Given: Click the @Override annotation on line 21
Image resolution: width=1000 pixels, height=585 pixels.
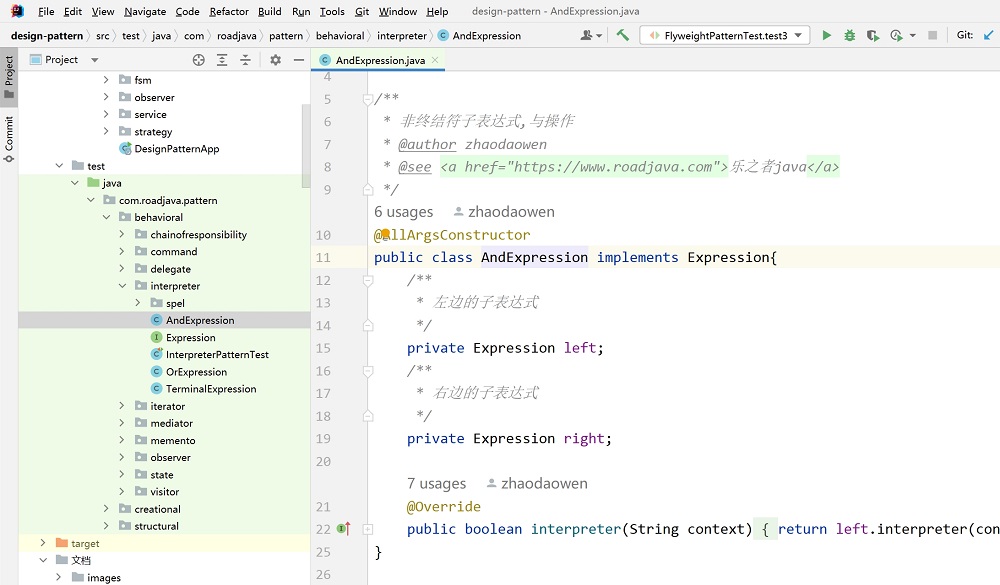Looking at the screenshot, I should 444,507.
